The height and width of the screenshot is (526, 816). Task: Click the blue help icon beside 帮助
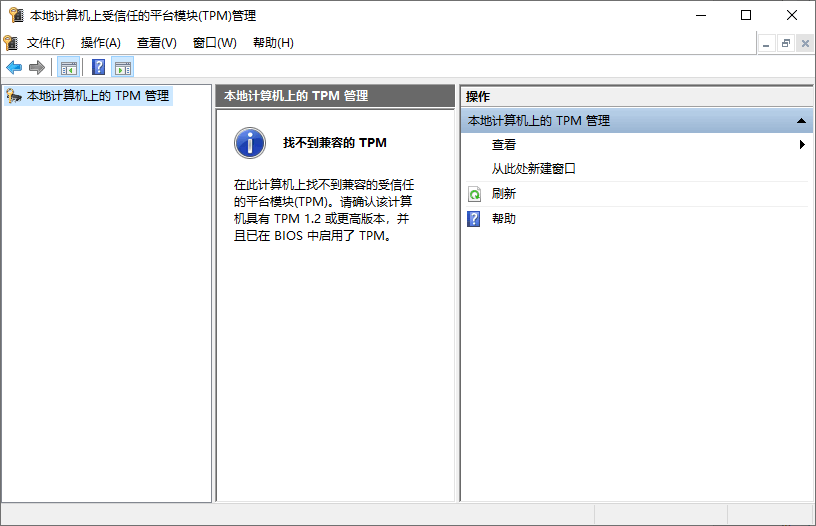pyautogui.click(x=474, y=219)
